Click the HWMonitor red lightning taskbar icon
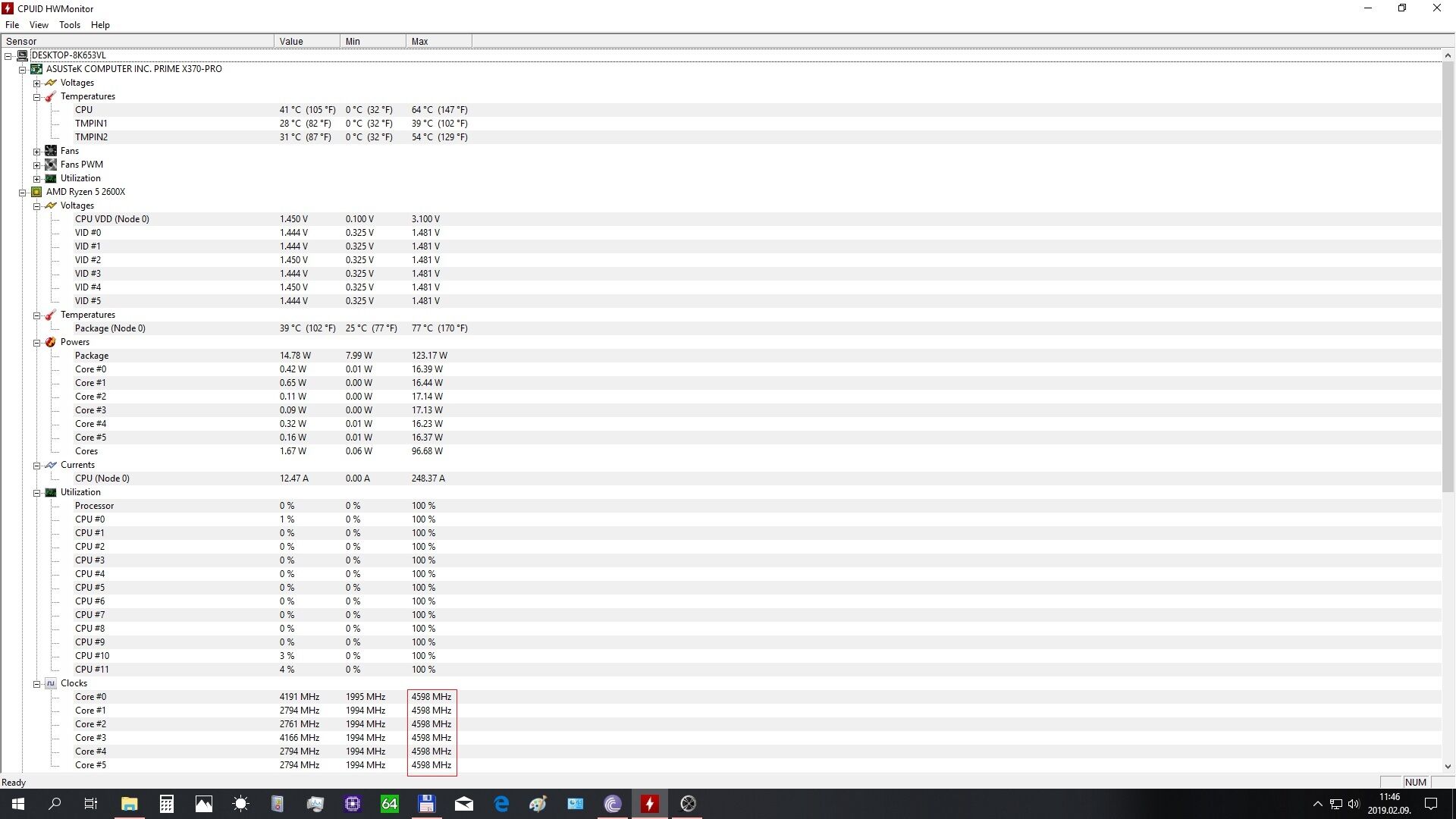Viewport: 1456px width, 819px height. (x=650, y=804)
